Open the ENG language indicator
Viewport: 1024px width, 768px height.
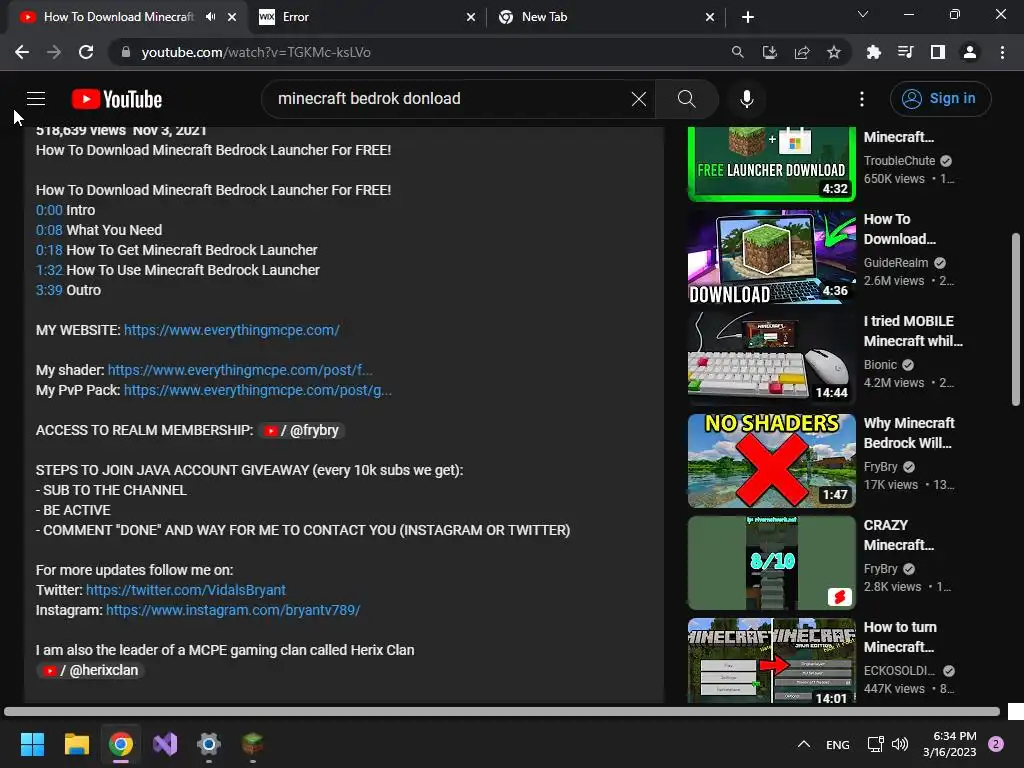click(838, 744)
